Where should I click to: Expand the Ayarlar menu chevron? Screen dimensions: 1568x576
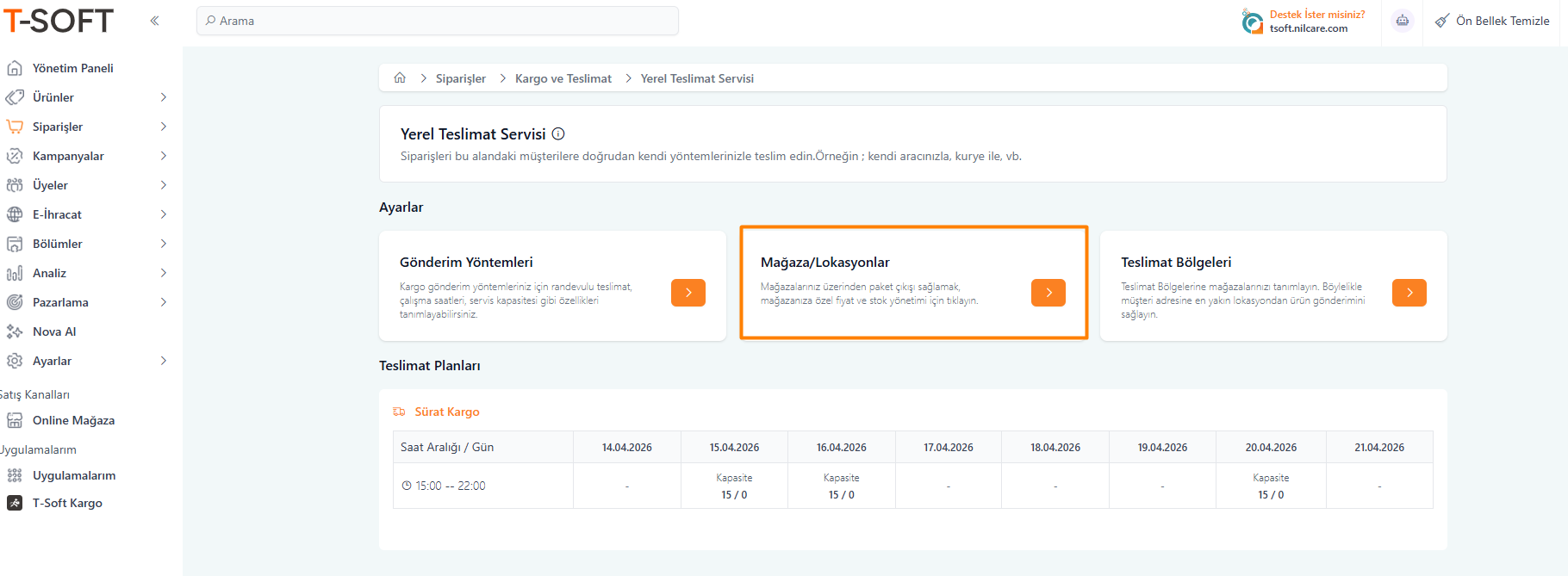pyautogui.click(x=164, y=361)
